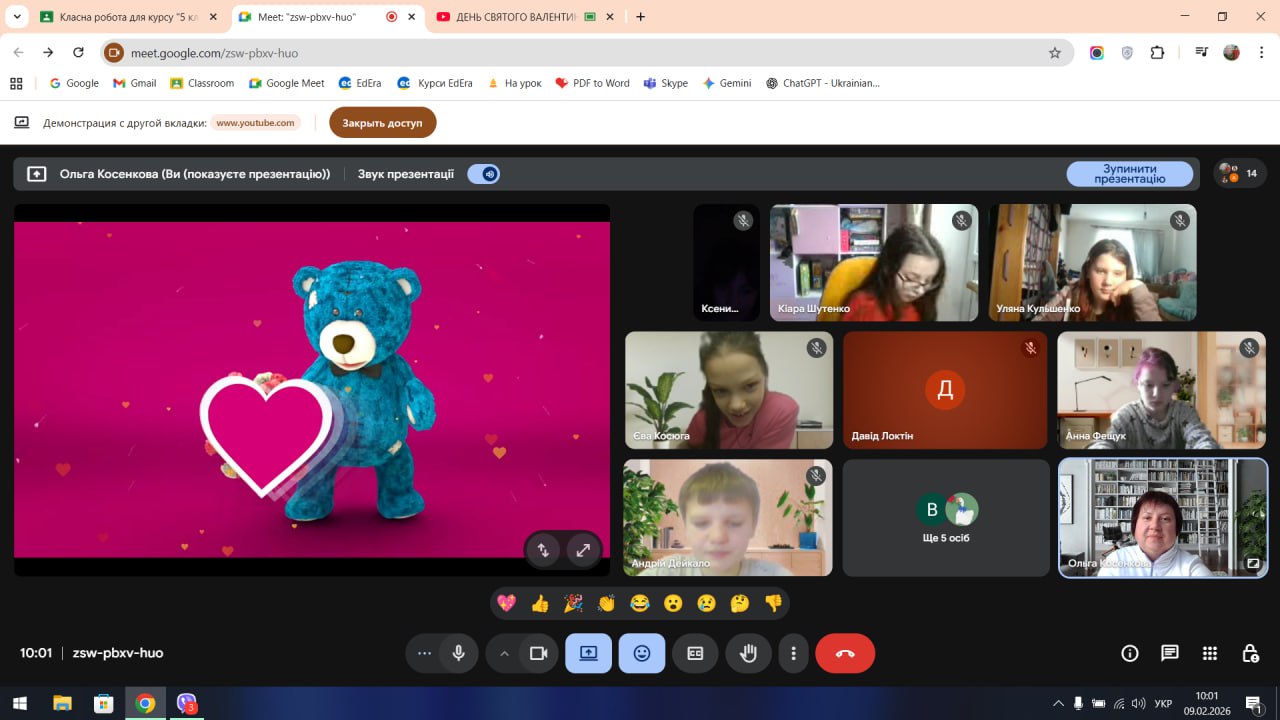The image size is (1280, 720).
Task: Select Єва Косюга's video tile
Action: tap(728, 390)
